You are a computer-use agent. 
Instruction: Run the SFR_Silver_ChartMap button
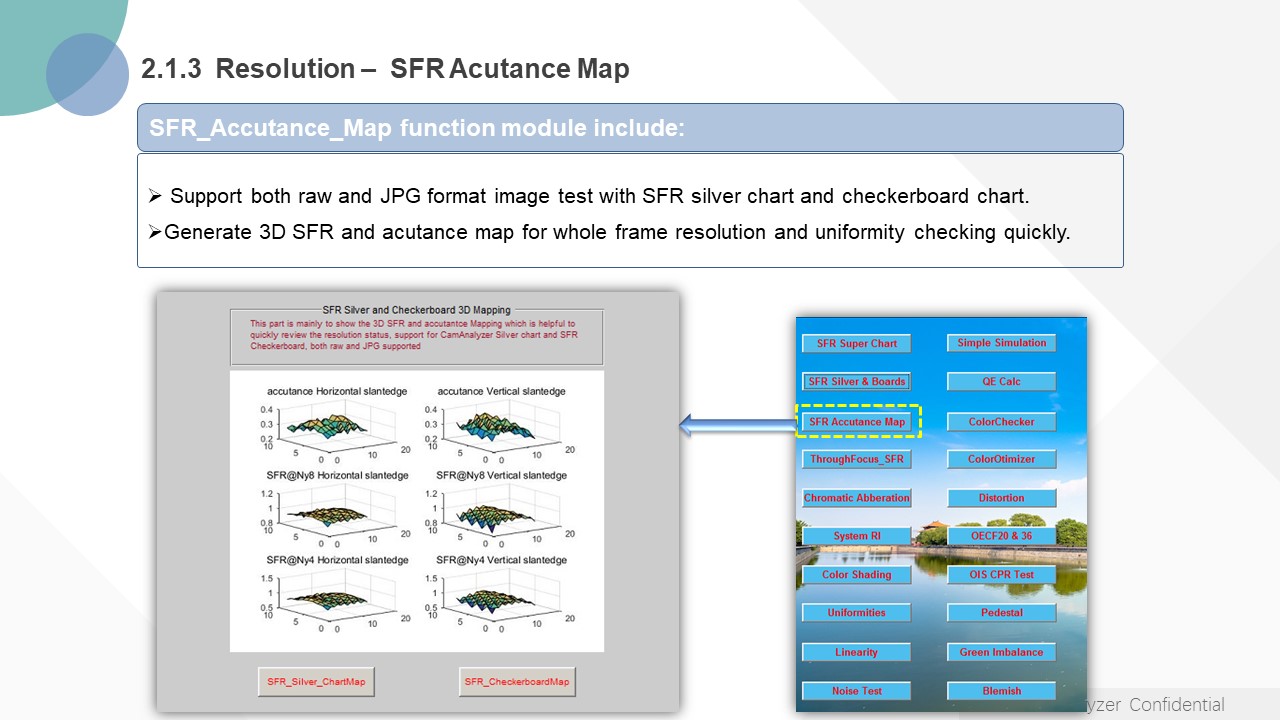pyautogui.click(x=316, y=682)
